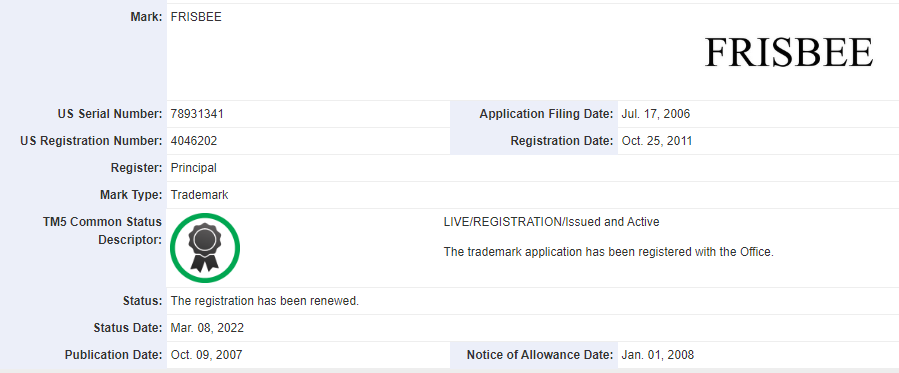Click the Application Filing Date value Jul. 17, 2006
899x373 pixels.
tap(655, 114)
